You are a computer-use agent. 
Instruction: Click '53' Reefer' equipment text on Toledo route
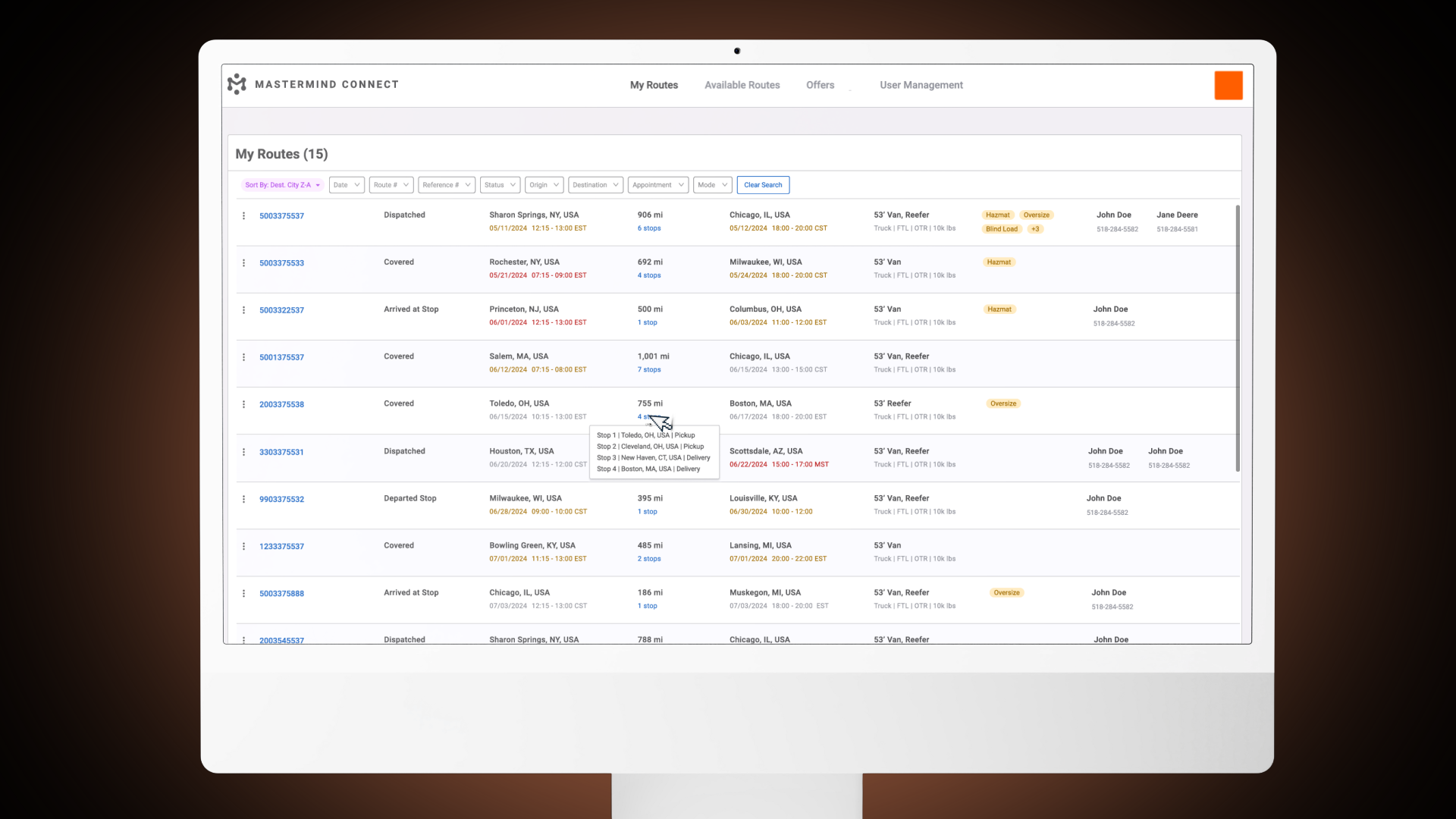[x=892, y=403]
